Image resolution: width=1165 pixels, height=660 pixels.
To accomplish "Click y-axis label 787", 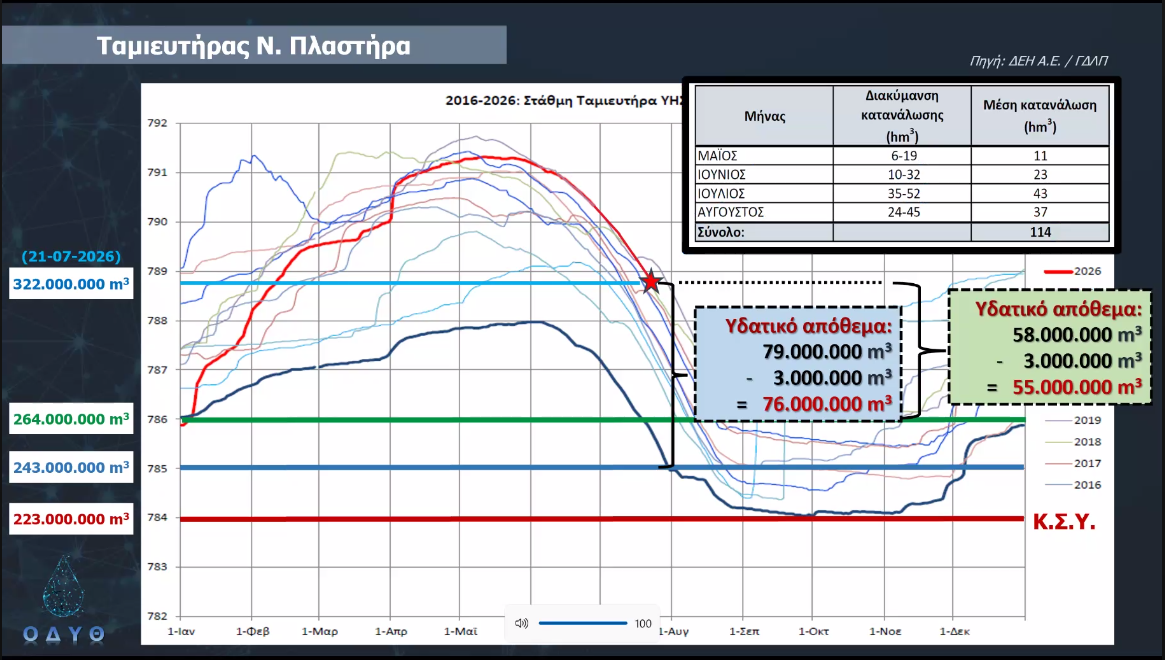I will (x=158, y=369).
